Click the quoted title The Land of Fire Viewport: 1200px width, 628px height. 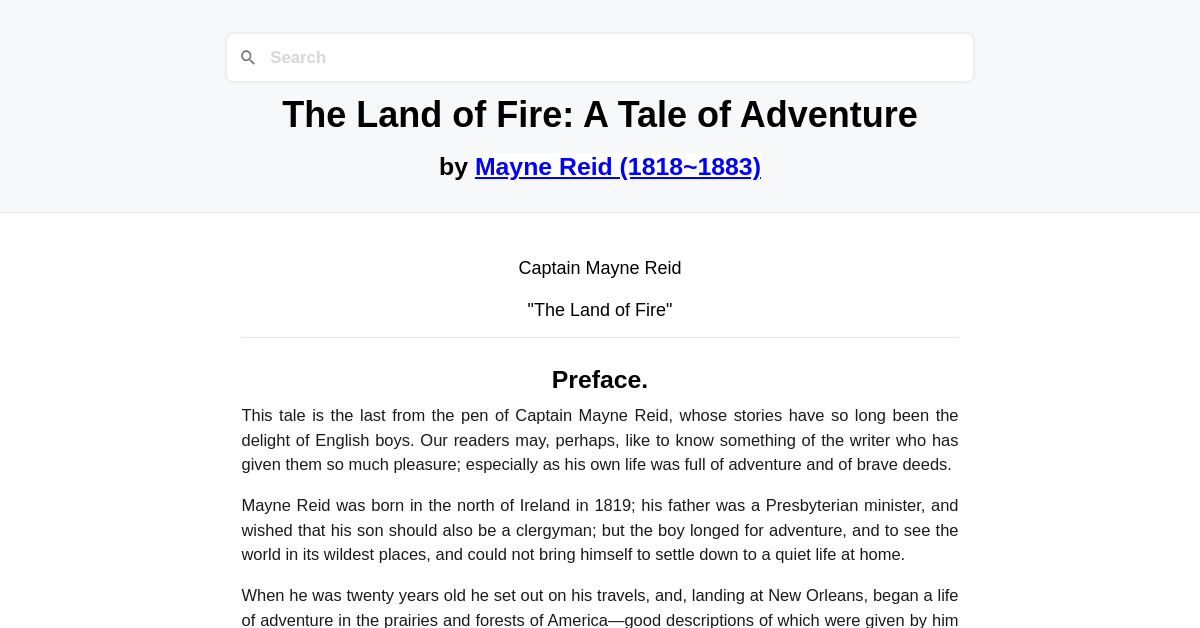pos(600,310)
